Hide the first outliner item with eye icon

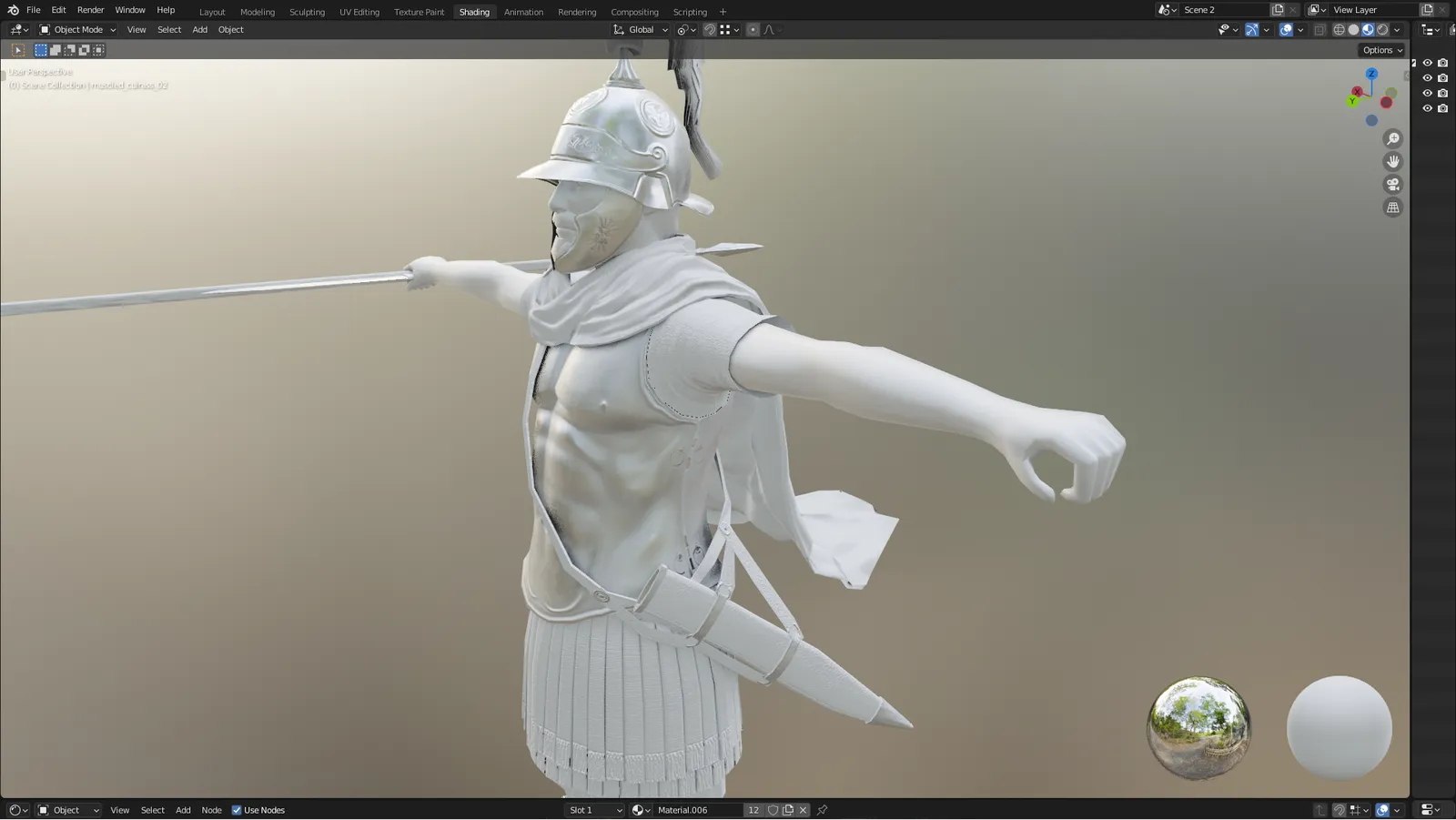click(1427, 63)
